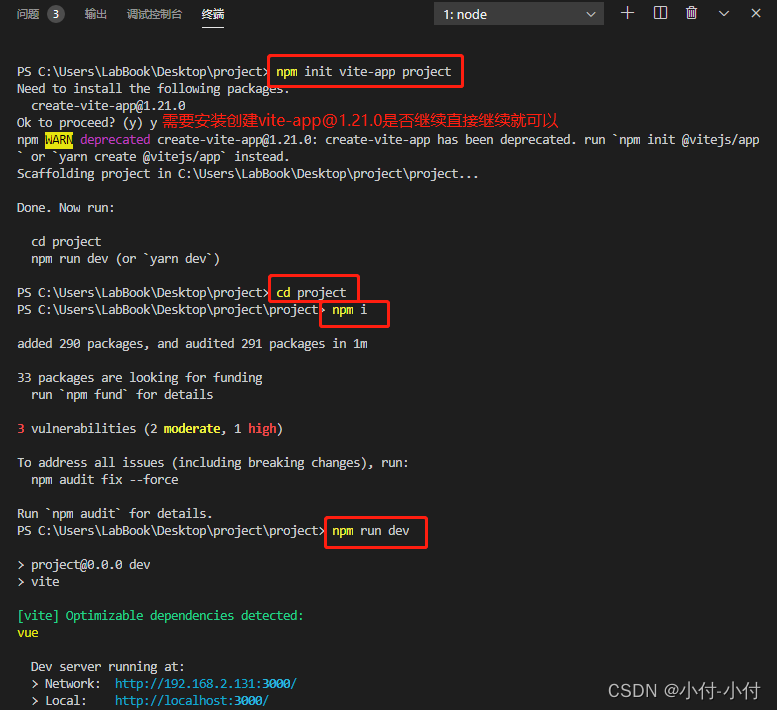Screen dimensions: 777x710
Task: Click the '> vite' output line
Action: pyautogui.click(x=38, y=582)
